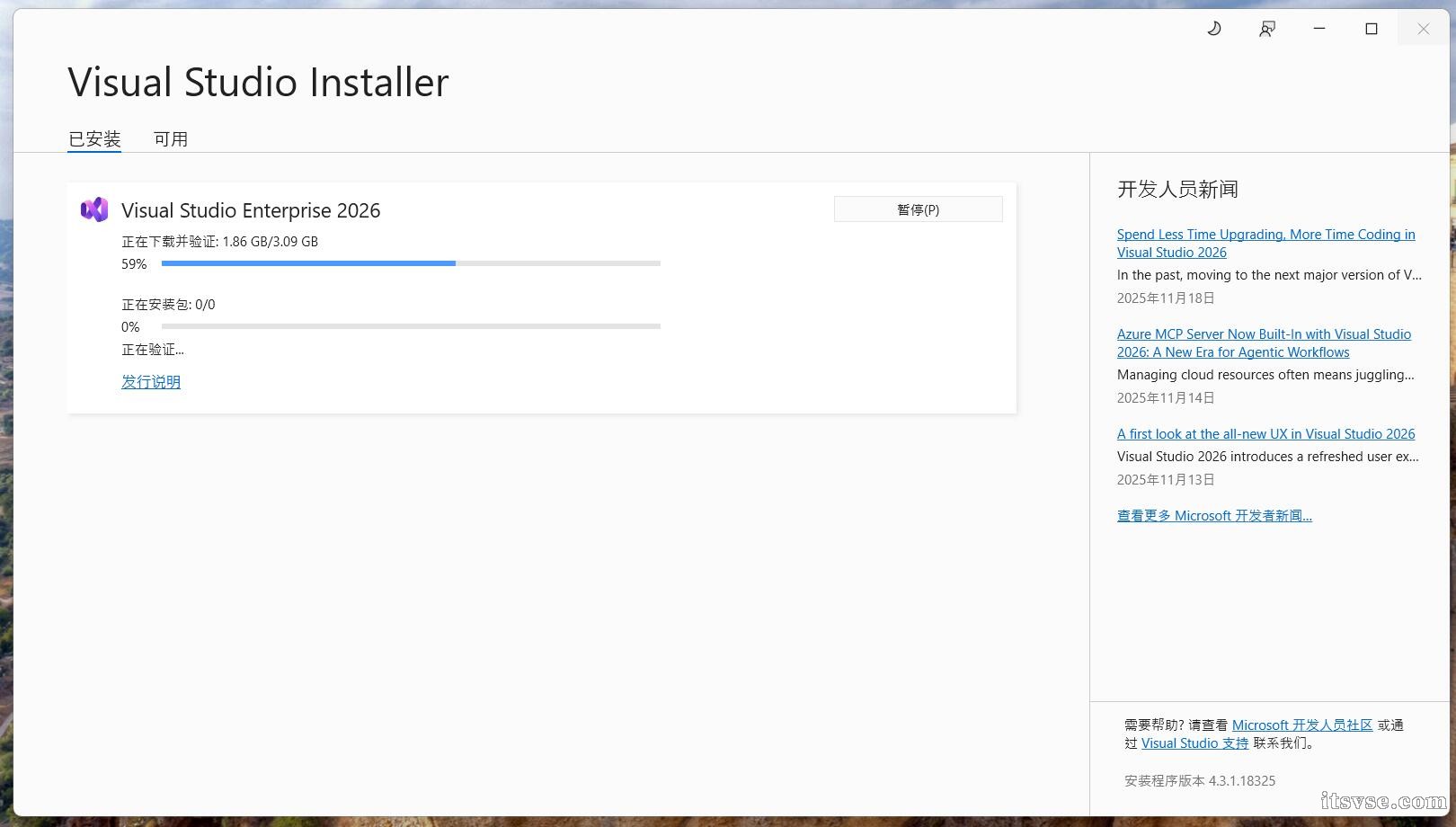Click the Visual Studio Enterprise 2026 title
This screenshot has width=1456, height=827.
click(x=251, y=210)
